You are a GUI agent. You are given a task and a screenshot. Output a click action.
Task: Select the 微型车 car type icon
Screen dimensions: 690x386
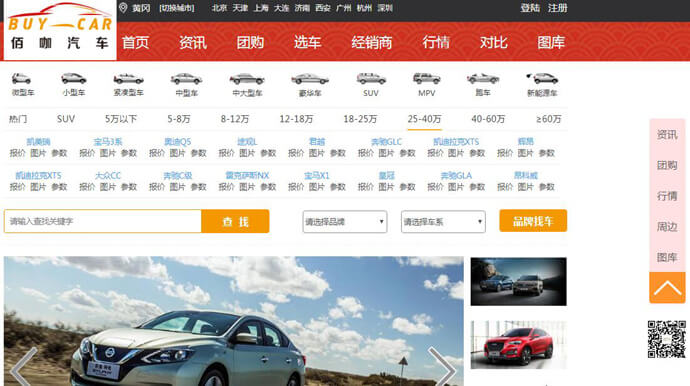[x=22, y=79]
